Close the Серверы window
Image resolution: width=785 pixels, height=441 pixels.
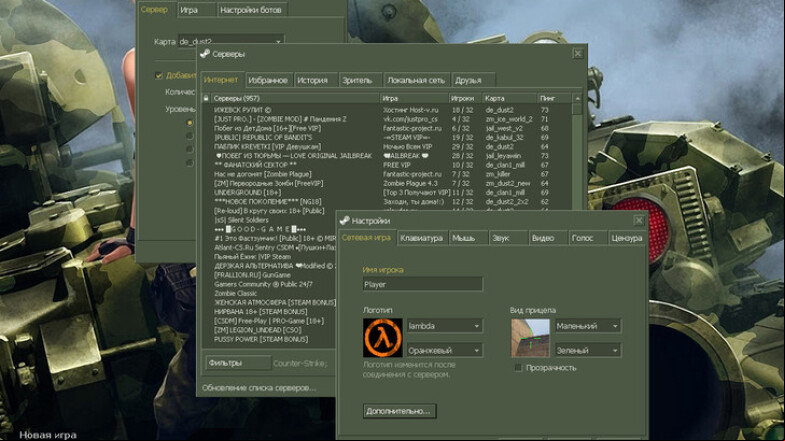pos(578,53)
